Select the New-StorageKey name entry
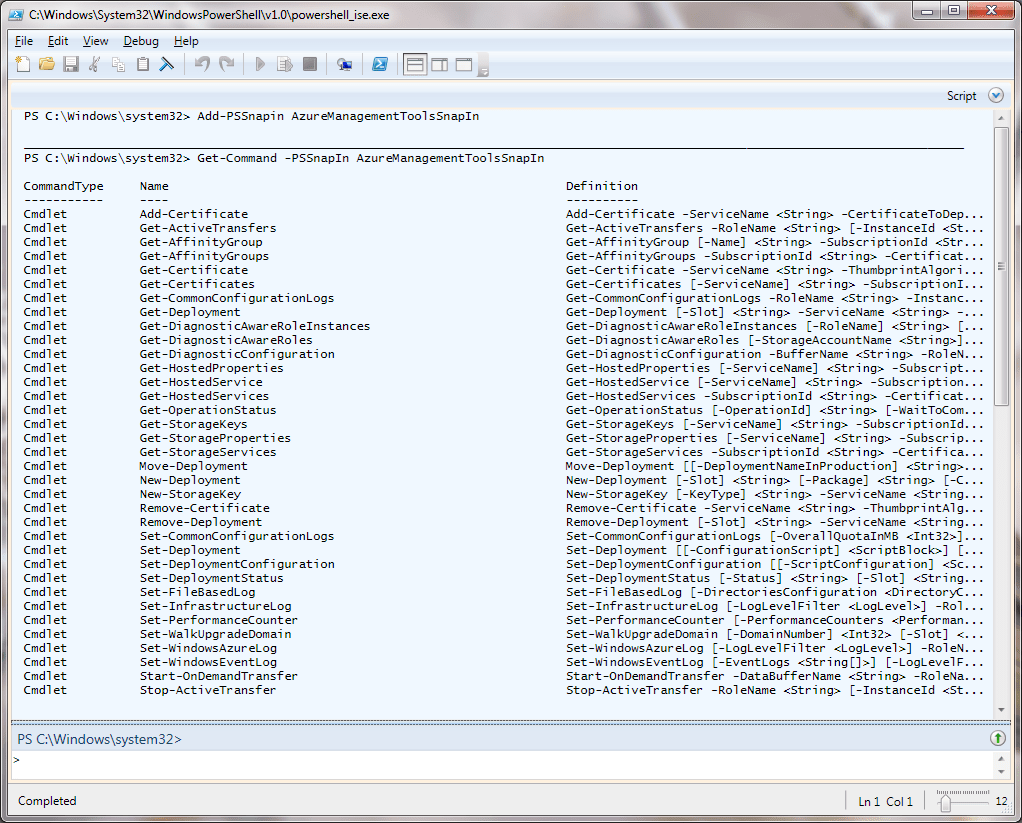Image resolution: width=1022 pixels, height=823 pixels. coord(190,494)
